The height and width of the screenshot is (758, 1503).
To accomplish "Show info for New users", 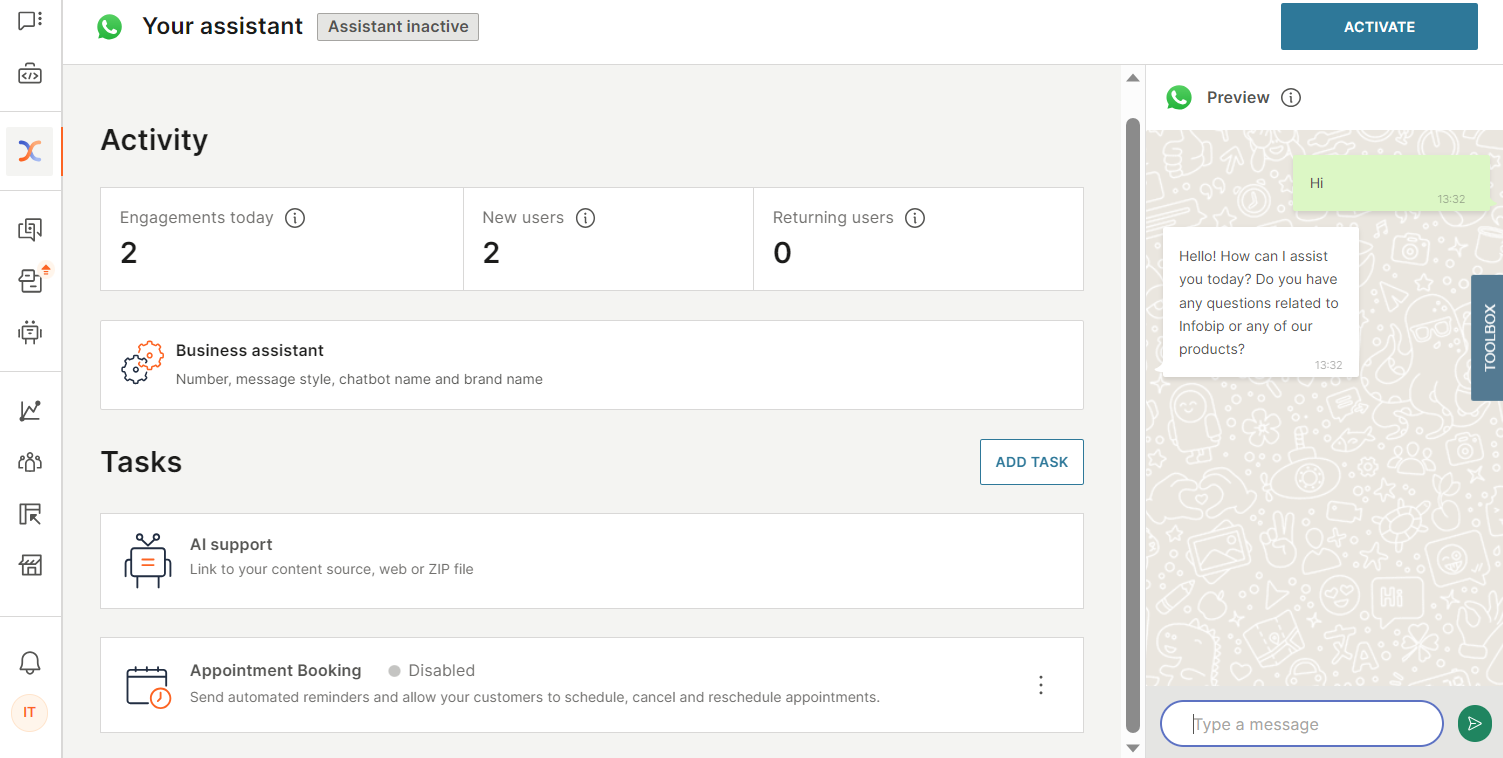I will (586, 218).
